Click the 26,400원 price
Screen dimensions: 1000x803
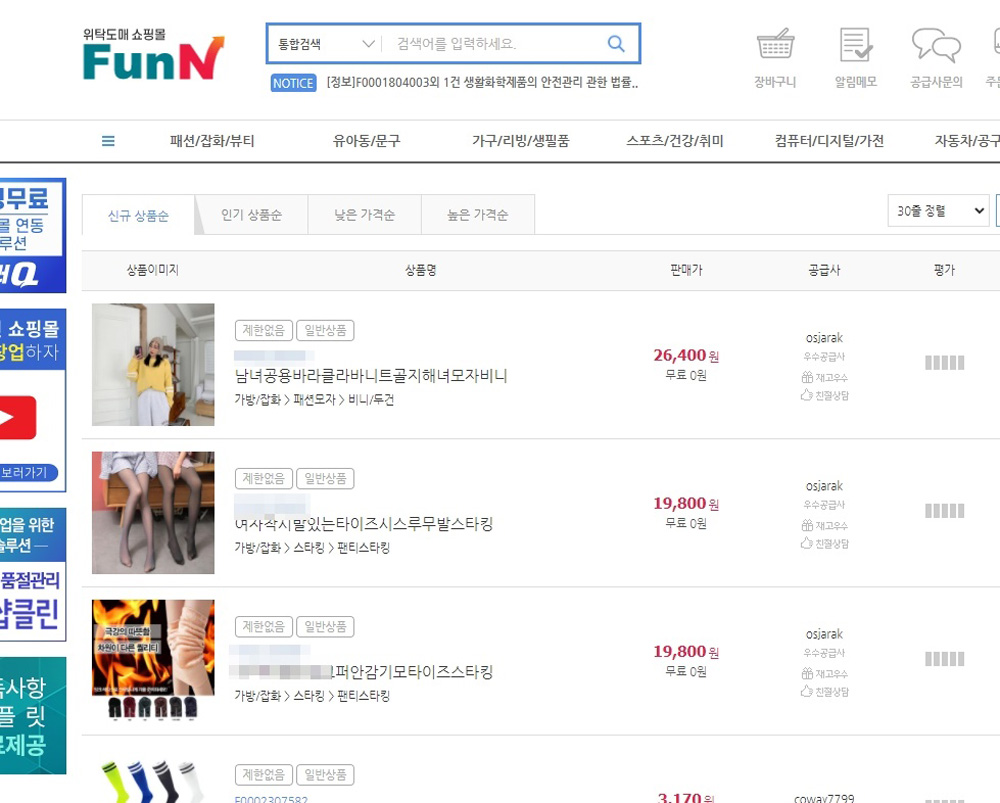686,355
